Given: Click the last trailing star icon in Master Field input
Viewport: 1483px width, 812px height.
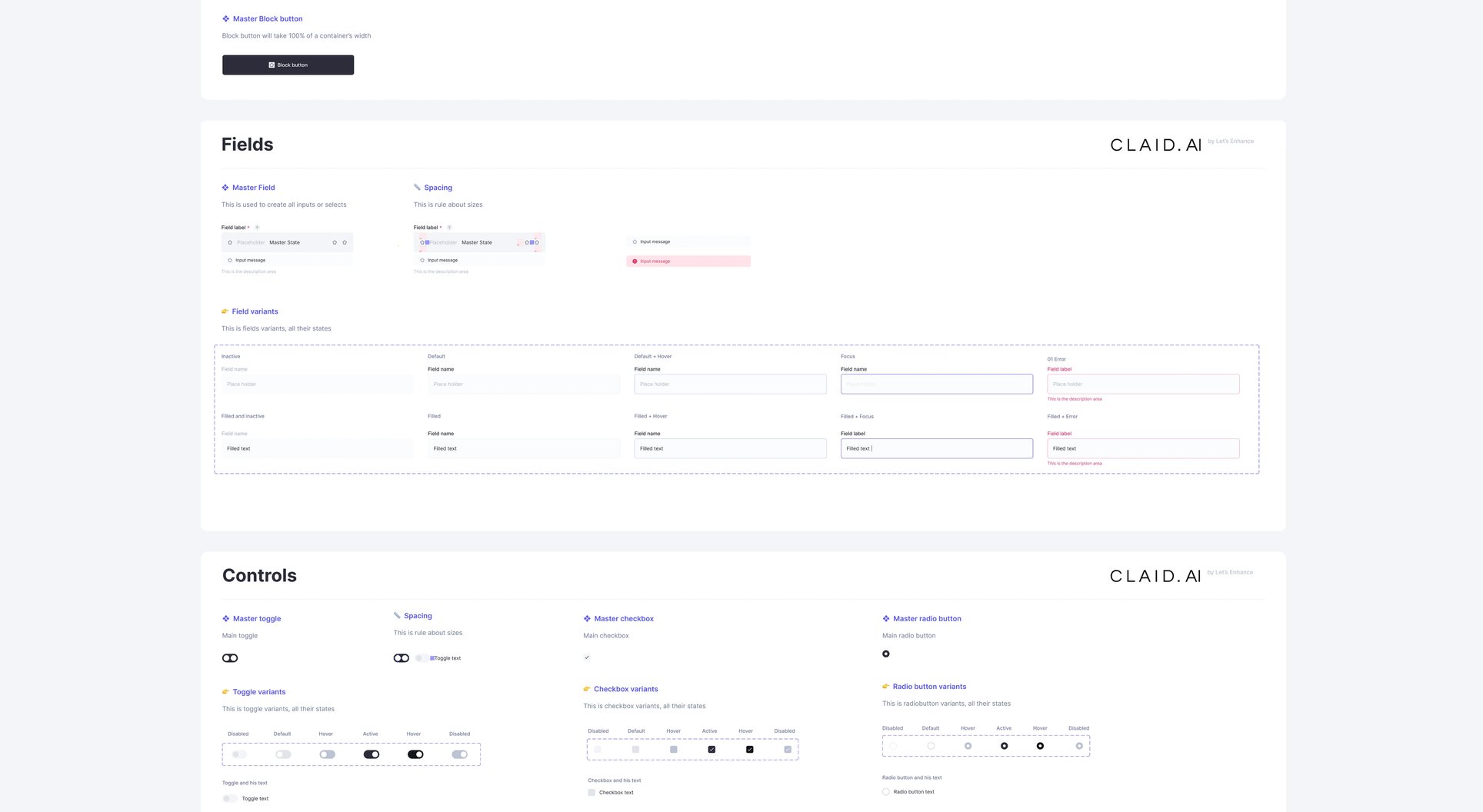Looking at the screenshot, I should (345, 242).
